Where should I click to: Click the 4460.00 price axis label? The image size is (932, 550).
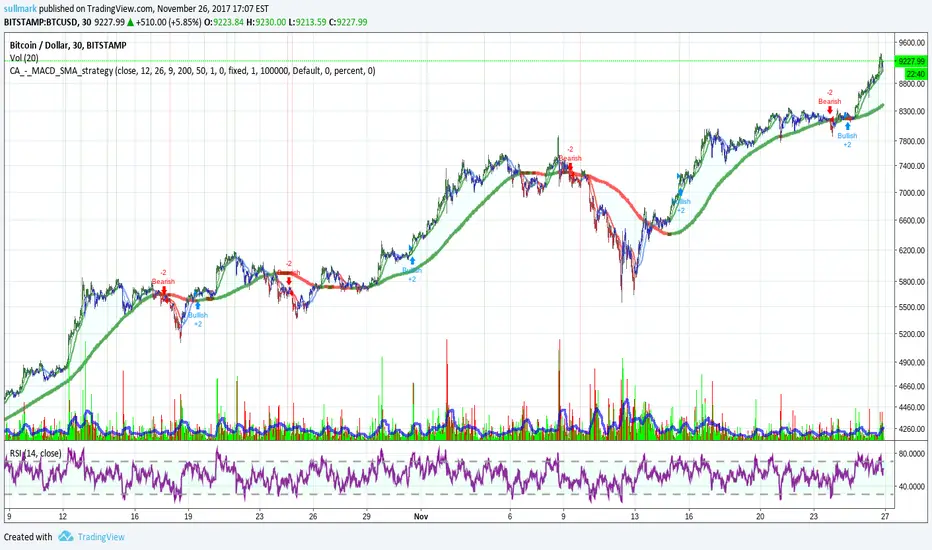point(912,407)
